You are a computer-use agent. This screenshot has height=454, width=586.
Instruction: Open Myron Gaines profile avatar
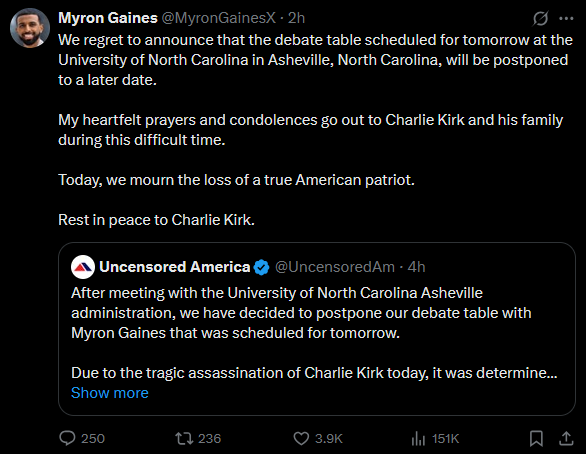(x=30, y=28)
